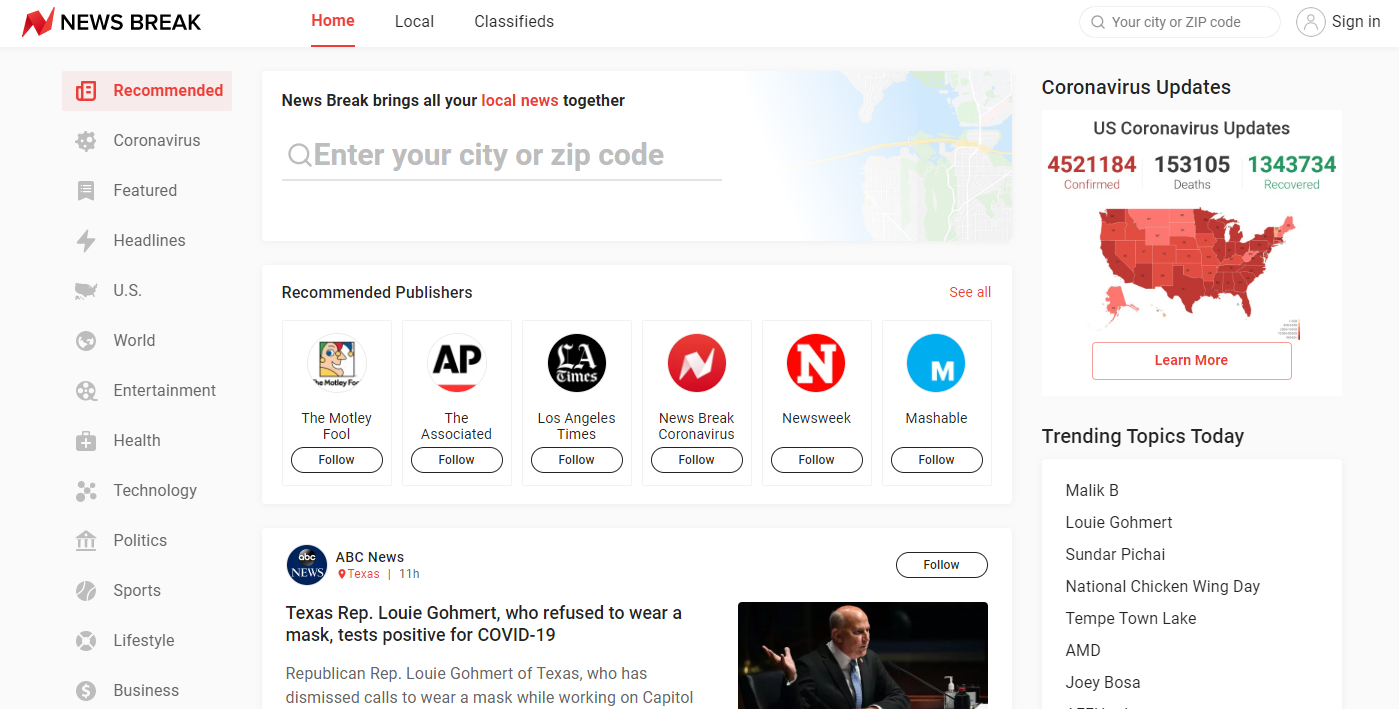Click the Politics building icon in sidebar
This screenshot has height=709, width=1399.
tap(86, 541)
